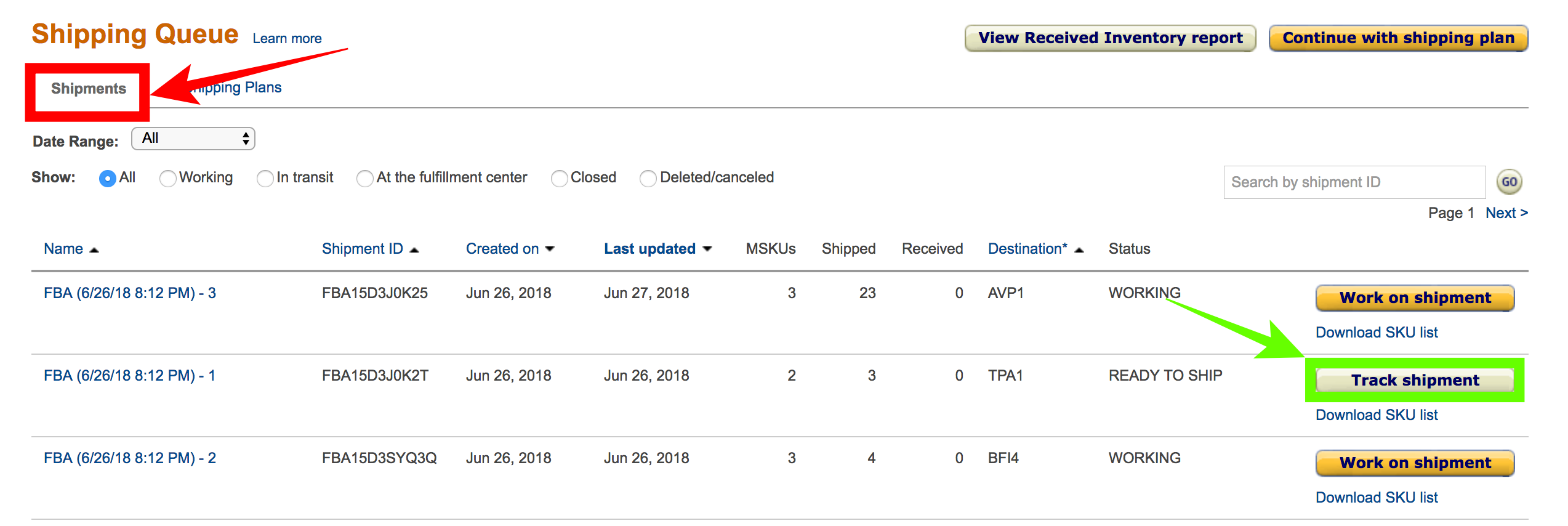The height and width of the screenshot is (526, 1568).
Task: Click the GO search button
Action: coord(1509,182)
